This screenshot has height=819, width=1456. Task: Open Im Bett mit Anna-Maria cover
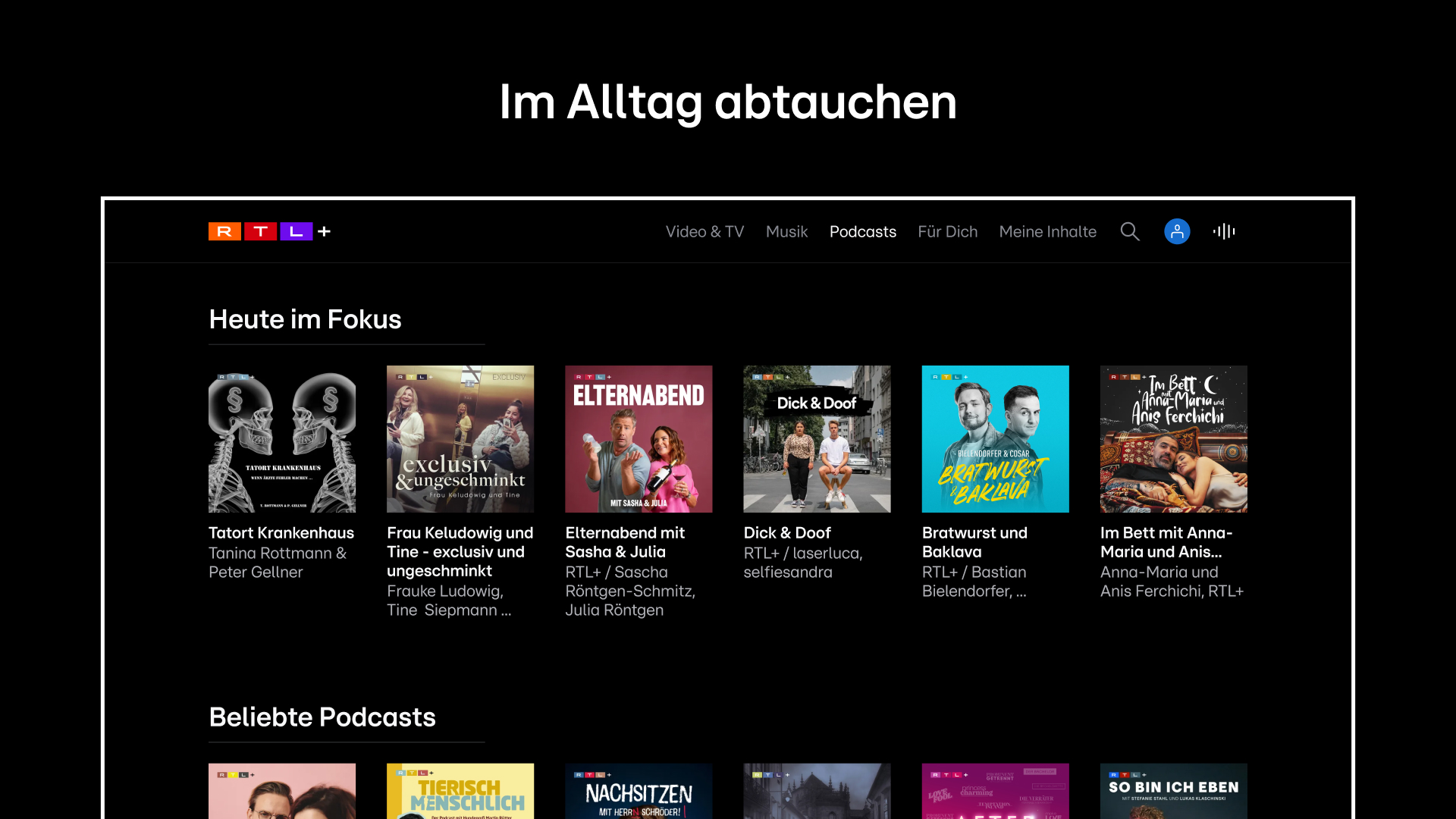1173,439
